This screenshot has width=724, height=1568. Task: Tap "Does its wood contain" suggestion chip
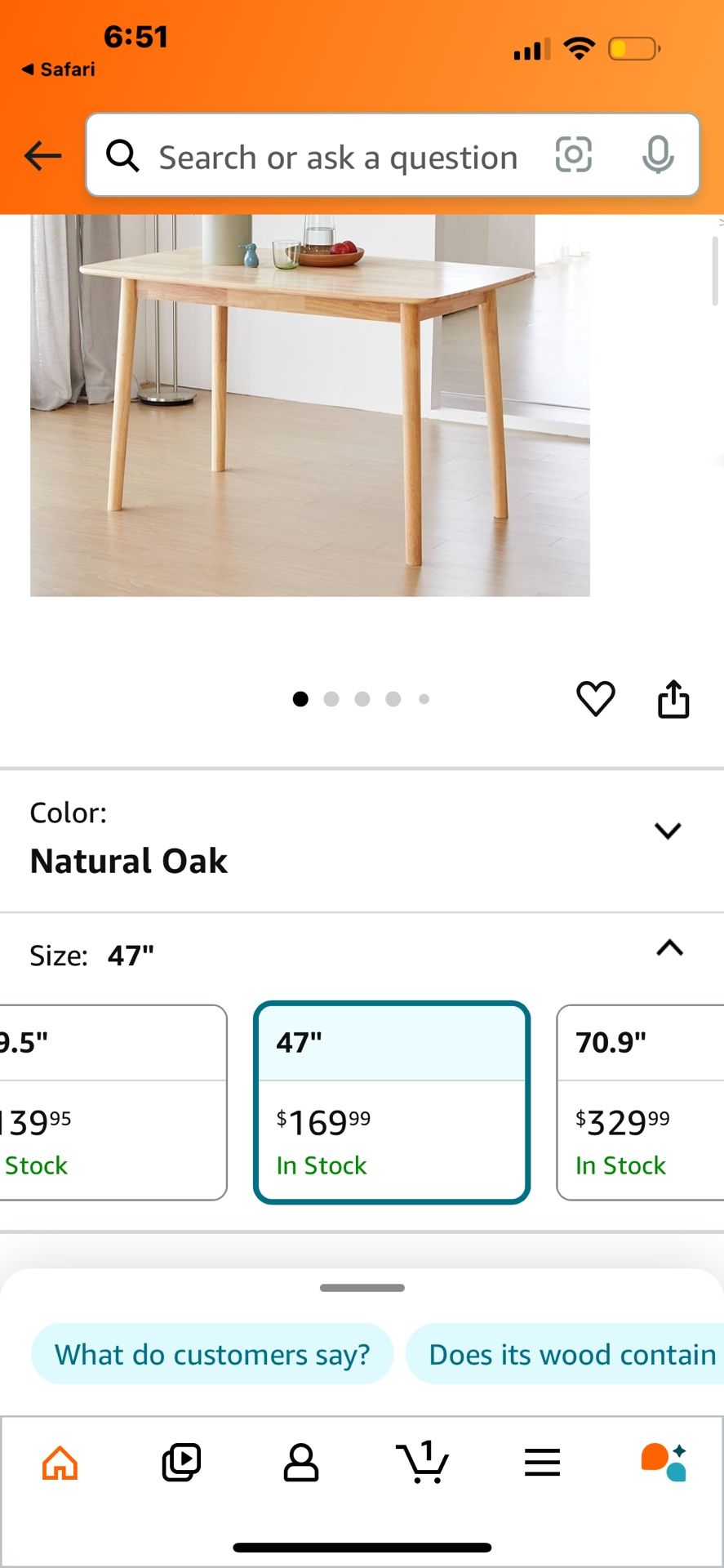571,1354
